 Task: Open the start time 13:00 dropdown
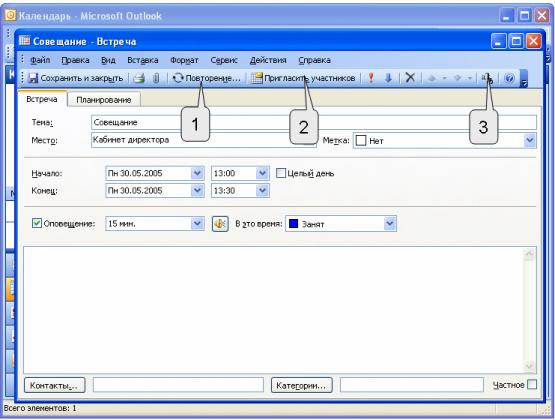pos(262,173)
